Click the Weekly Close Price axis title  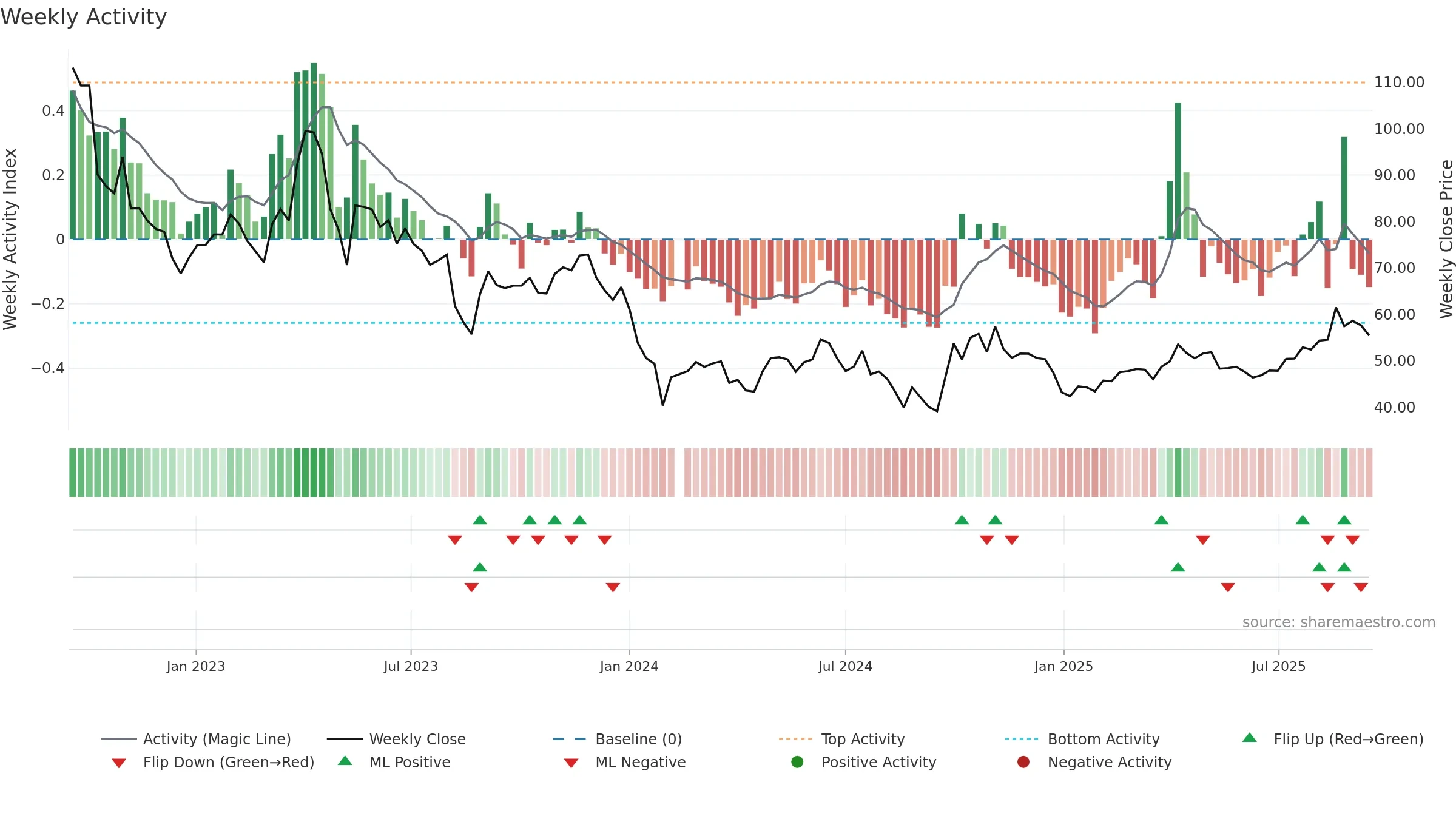click(x=1446, y=239)
